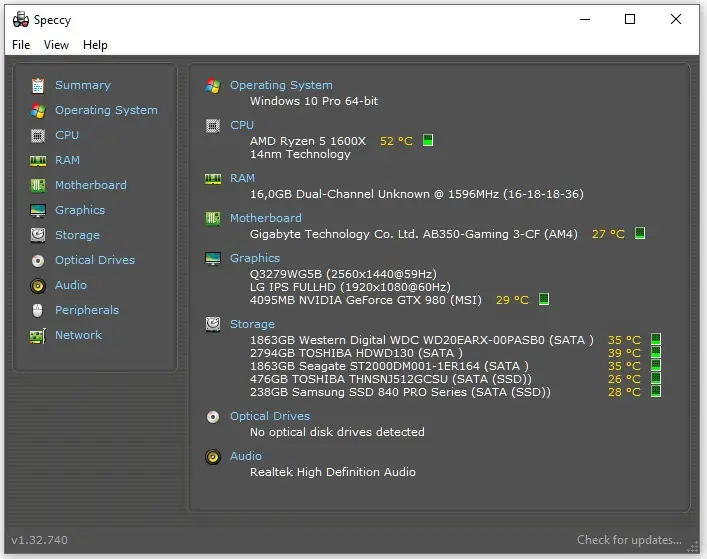
Task: Select Summary in the sidebar
Action: coord(83,85)
